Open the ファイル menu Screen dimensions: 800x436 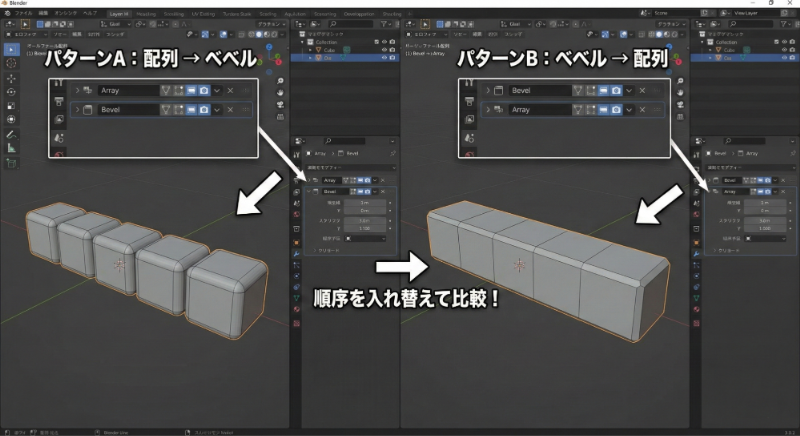point(23,13)
